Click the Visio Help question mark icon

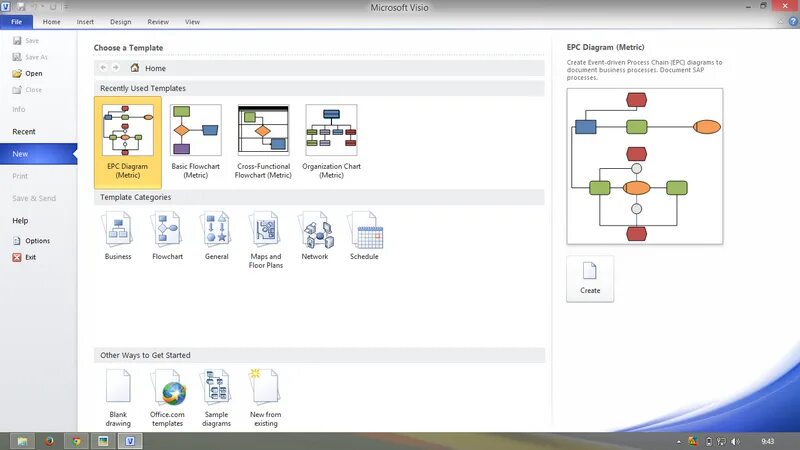[x=793, y=21]
